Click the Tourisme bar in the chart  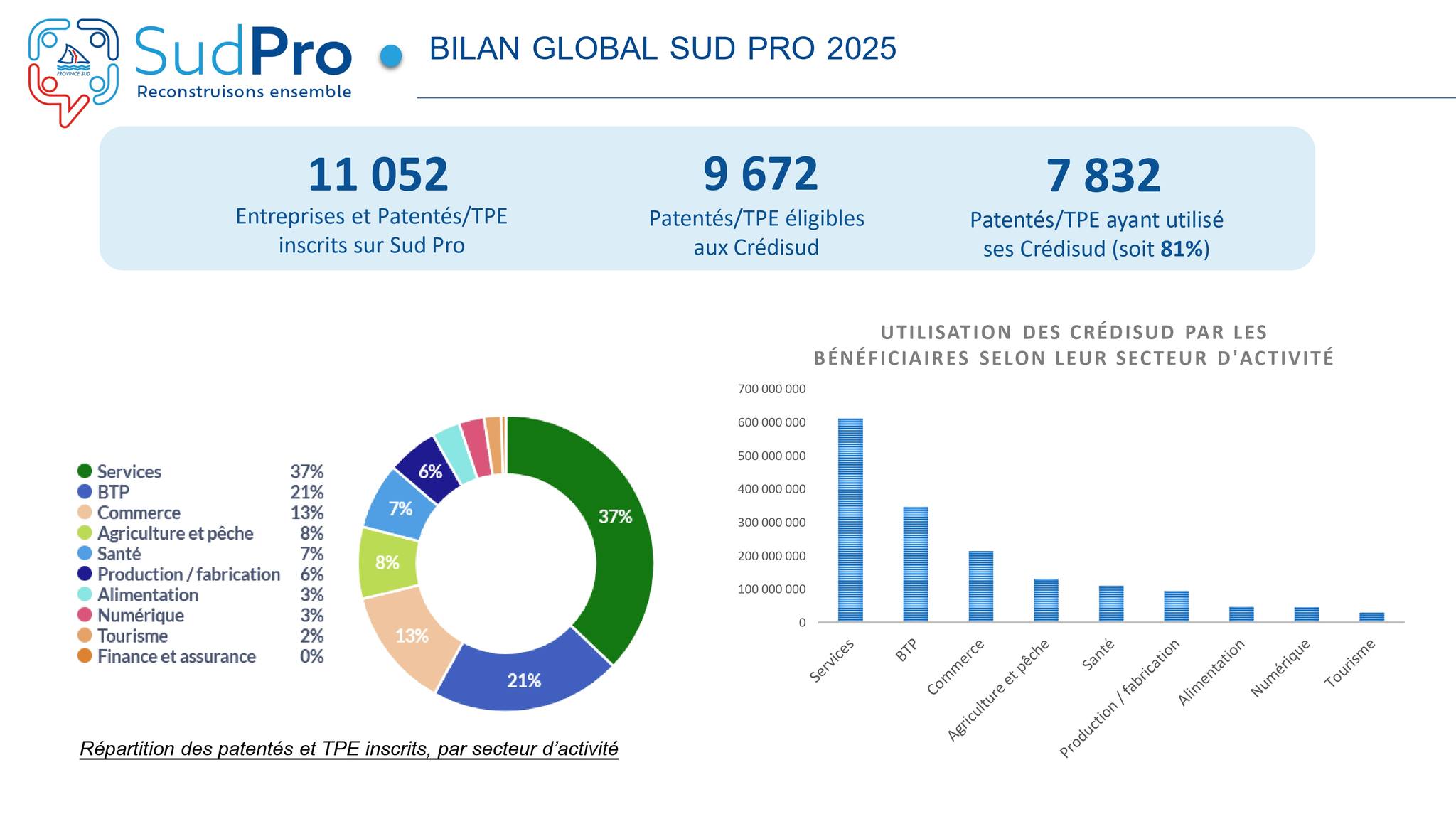pyautogui.click(x=1371, y=617)
